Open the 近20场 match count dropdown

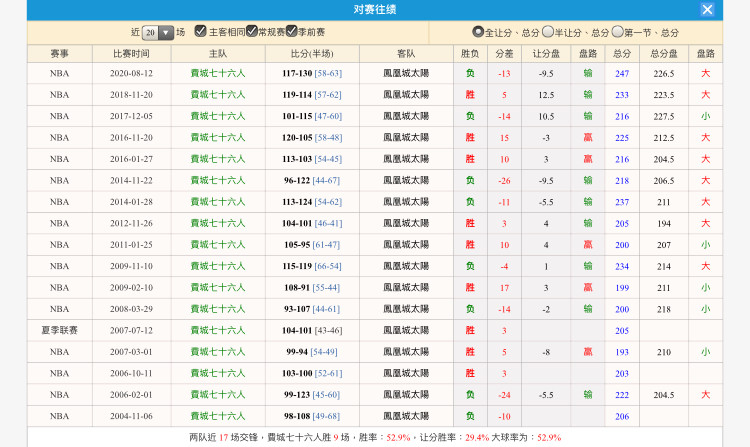coord(158,33)
